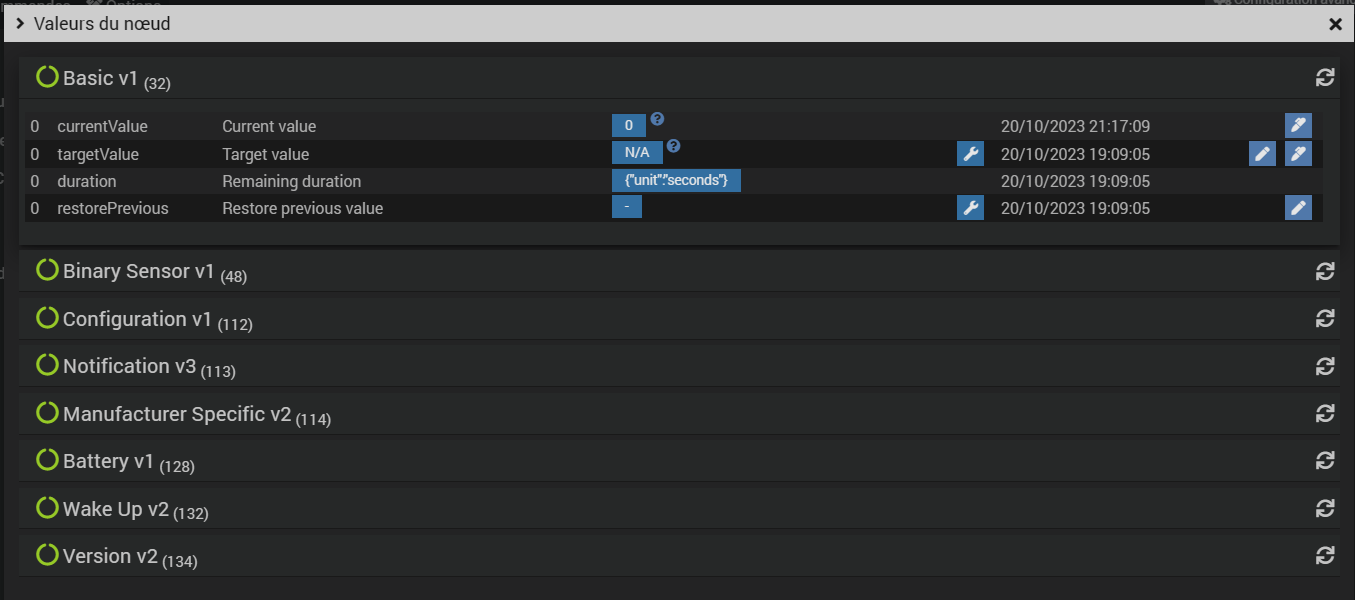Open the help tooltip icon beside targetValue N/A
This screenshot has height=600, width=1355.
(674, 146)
